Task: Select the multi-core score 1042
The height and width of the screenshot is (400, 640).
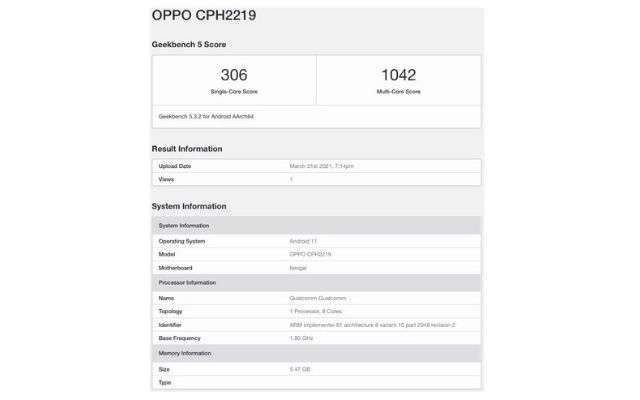Action: click(398, 75)
